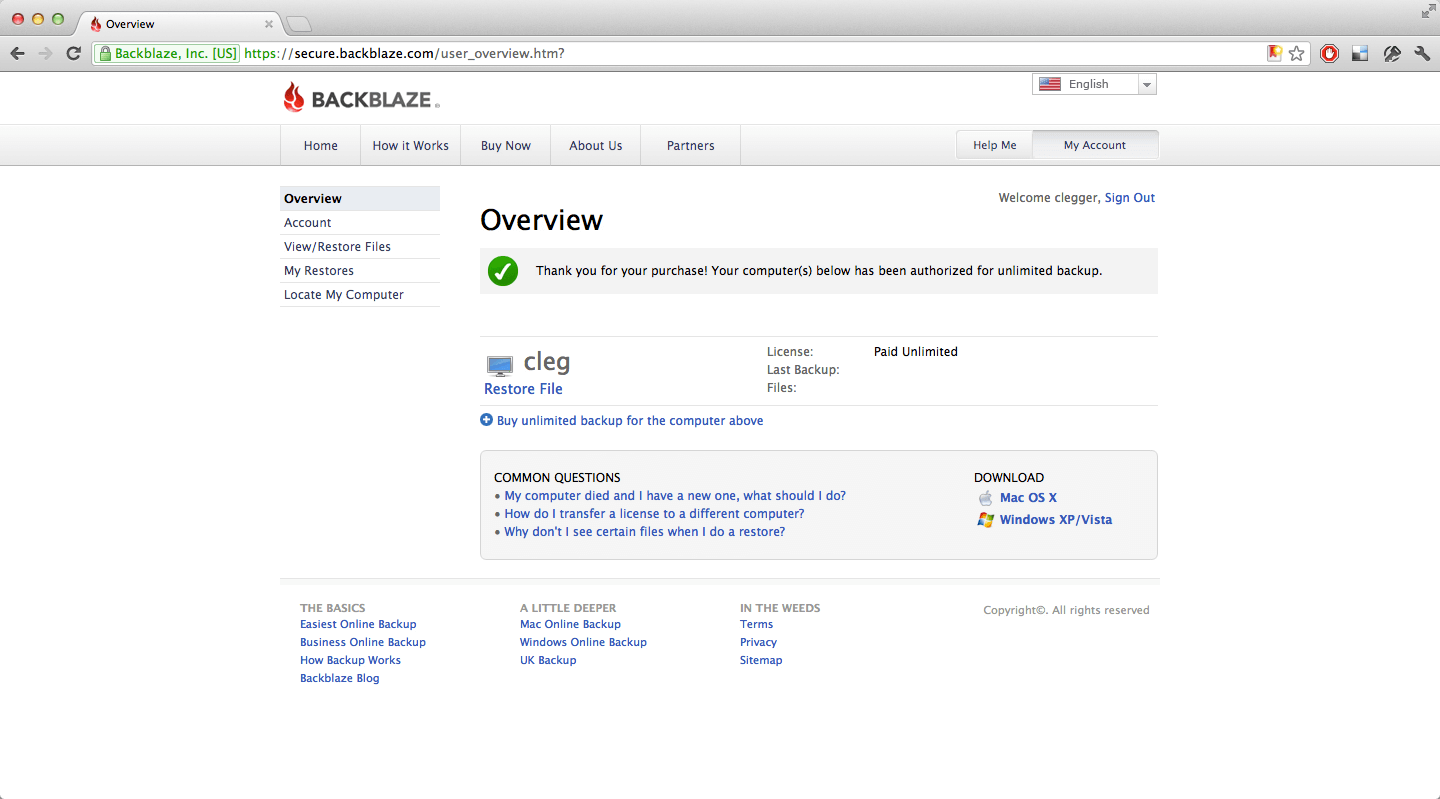Screen dimensions: 1440x799
Task: Select the My Account tab
Action: [1095, 145]
